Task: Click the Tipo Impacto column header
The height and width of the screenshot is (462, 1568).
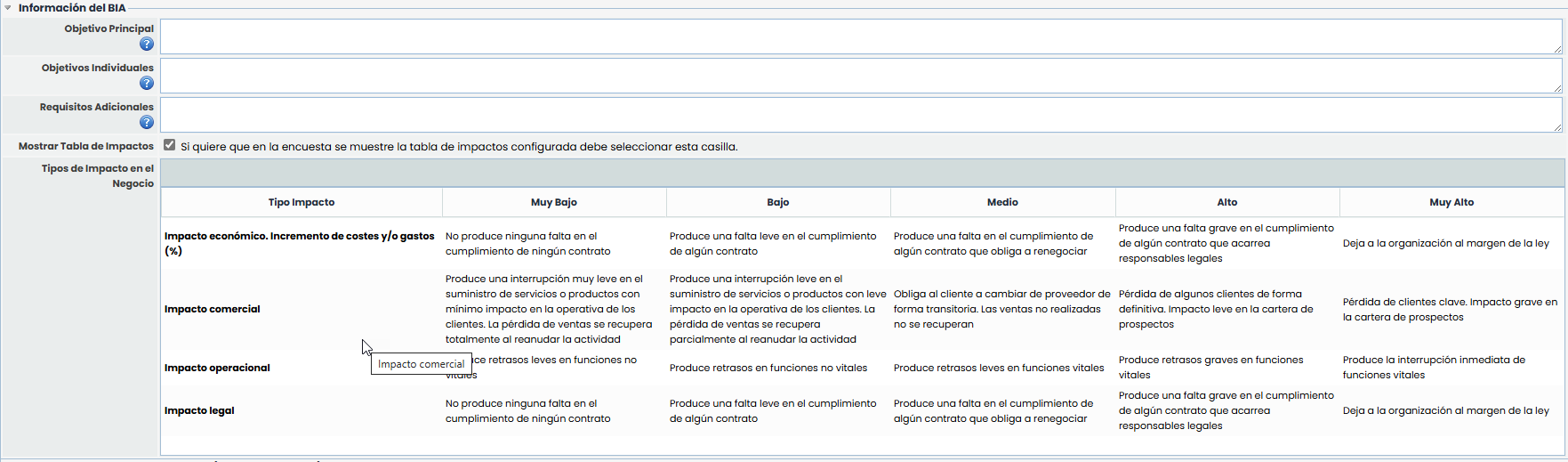Action: 302,202
